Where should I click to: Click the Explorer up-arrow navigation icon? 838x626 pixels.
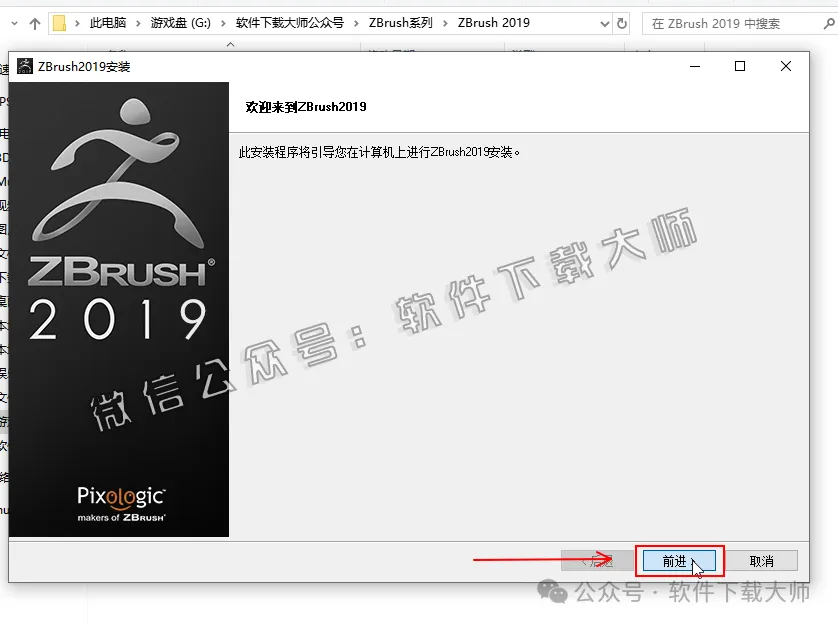35,23
